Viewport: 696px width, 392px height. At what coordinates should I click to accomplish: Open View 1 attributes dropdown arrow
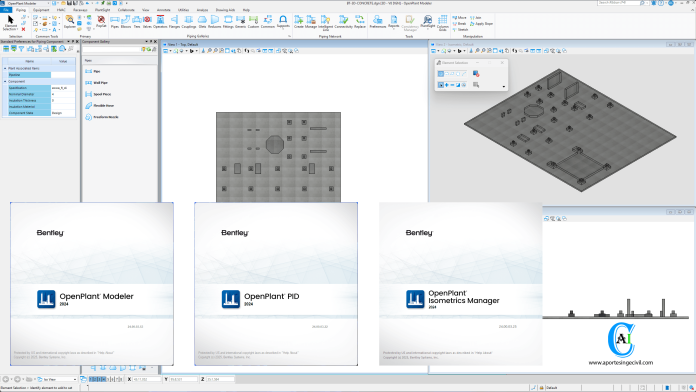[x=171, y=51]
